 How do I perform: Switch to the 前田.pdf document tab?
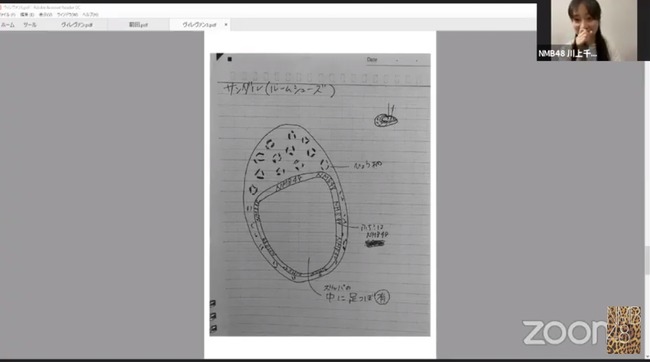(x=138, y=25)
